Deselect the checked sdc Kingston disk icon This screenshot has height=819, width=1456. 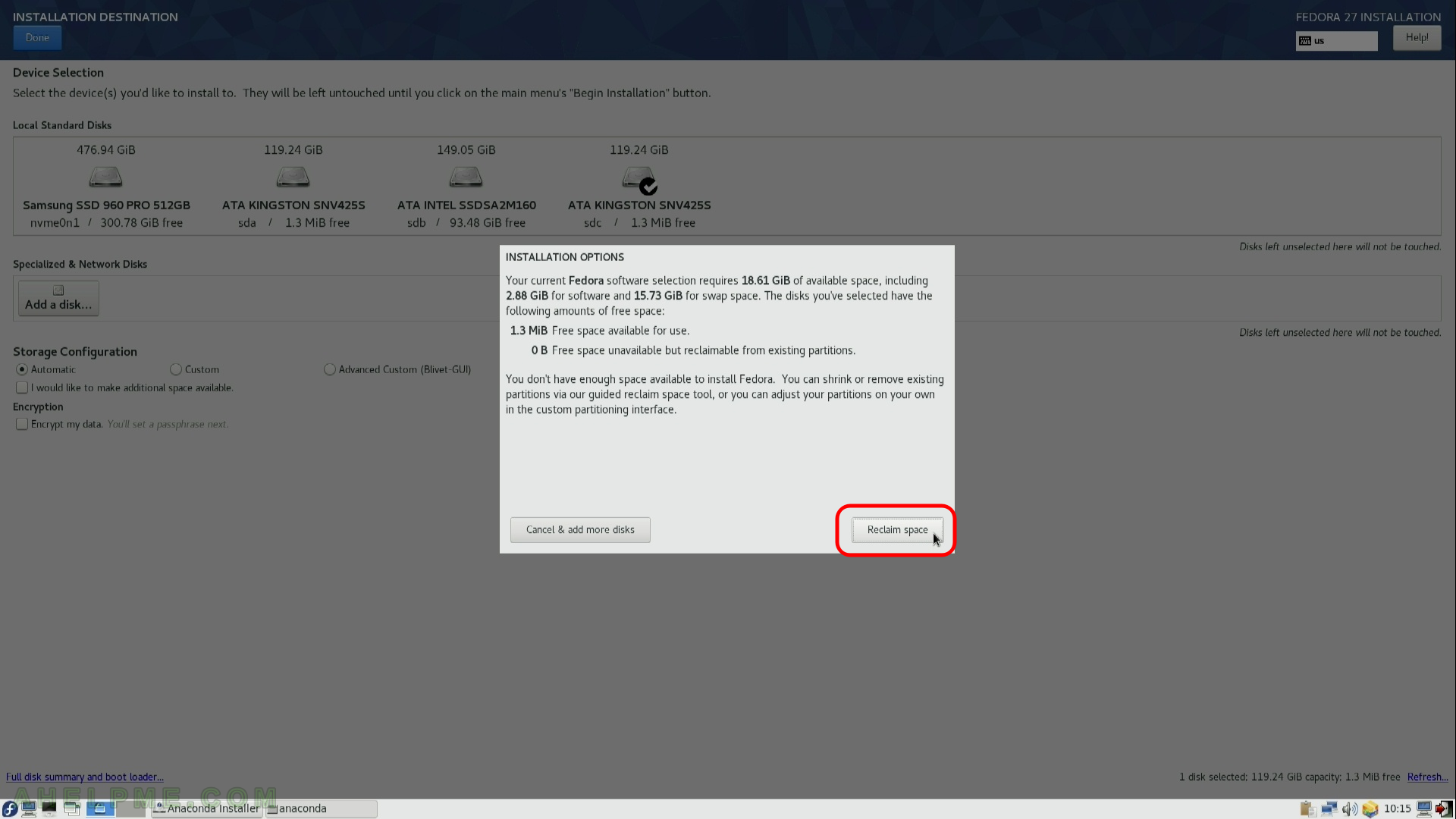639,179
